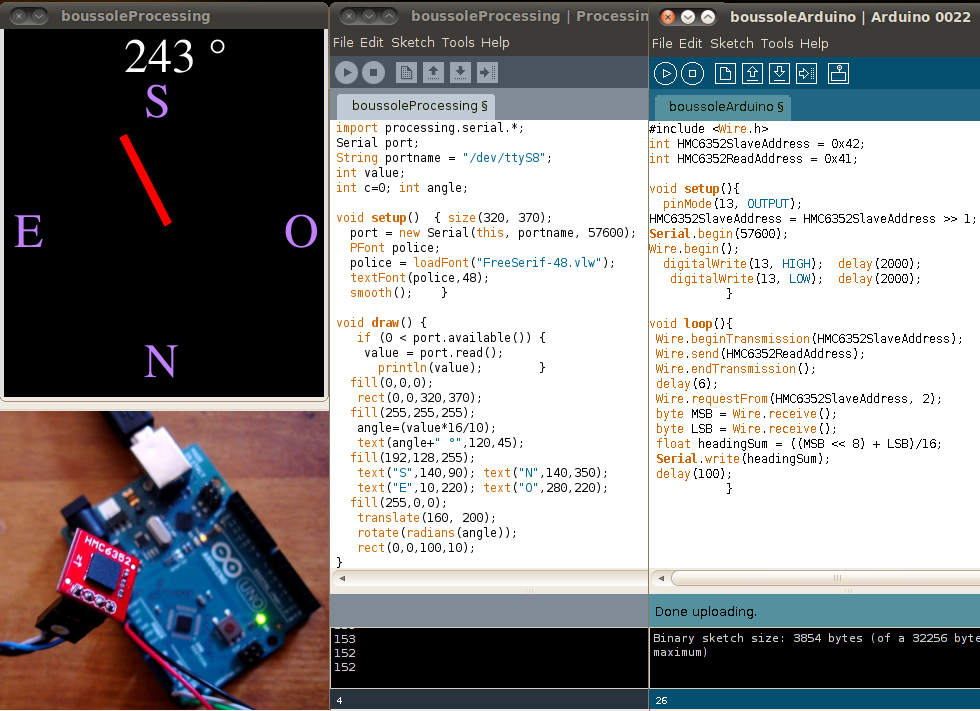Maximize the Arduino IDE window
Image resolution: width=980 pixels, height=711 pixels.
(x=708, y=17)
